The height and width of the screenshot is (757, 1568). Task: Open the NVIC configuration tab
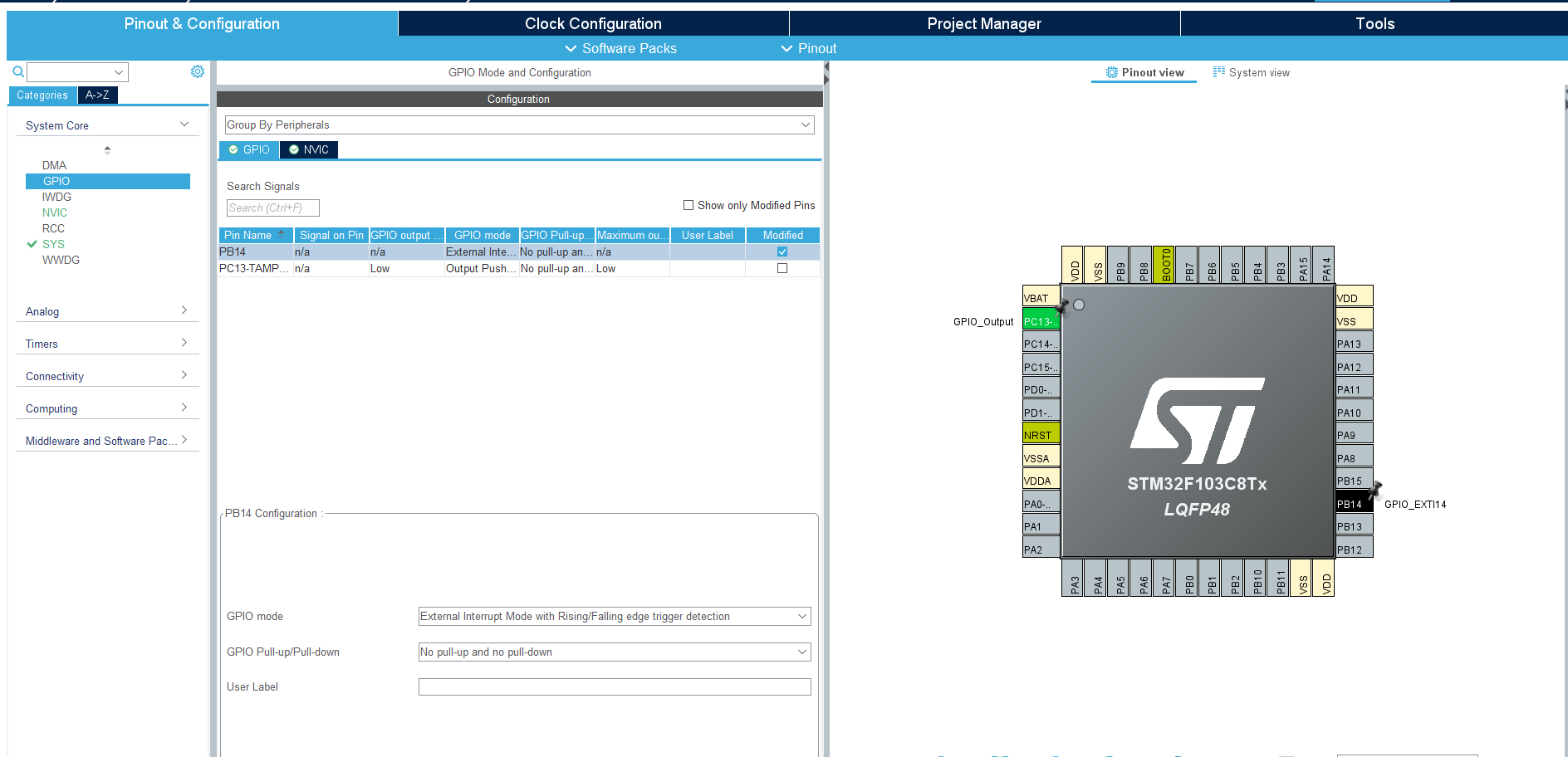309,149
